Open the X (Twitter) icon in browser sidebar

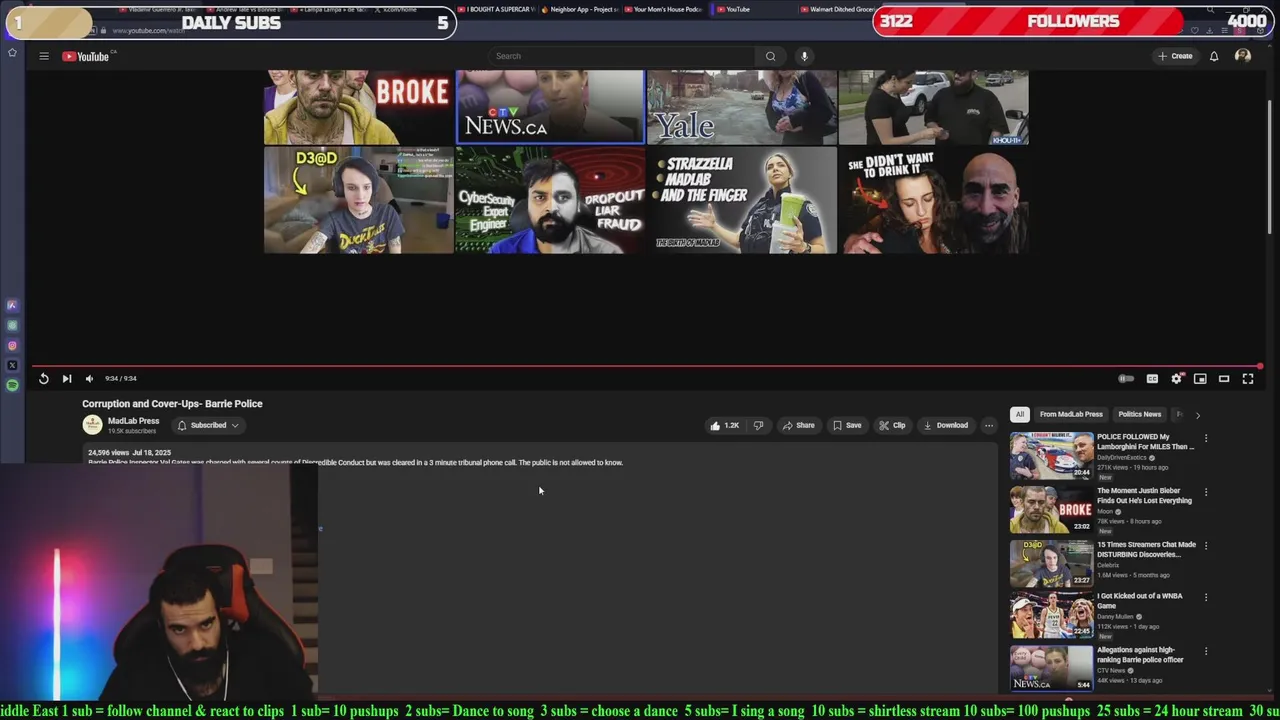pyautogui.click(x=12, y=365)
